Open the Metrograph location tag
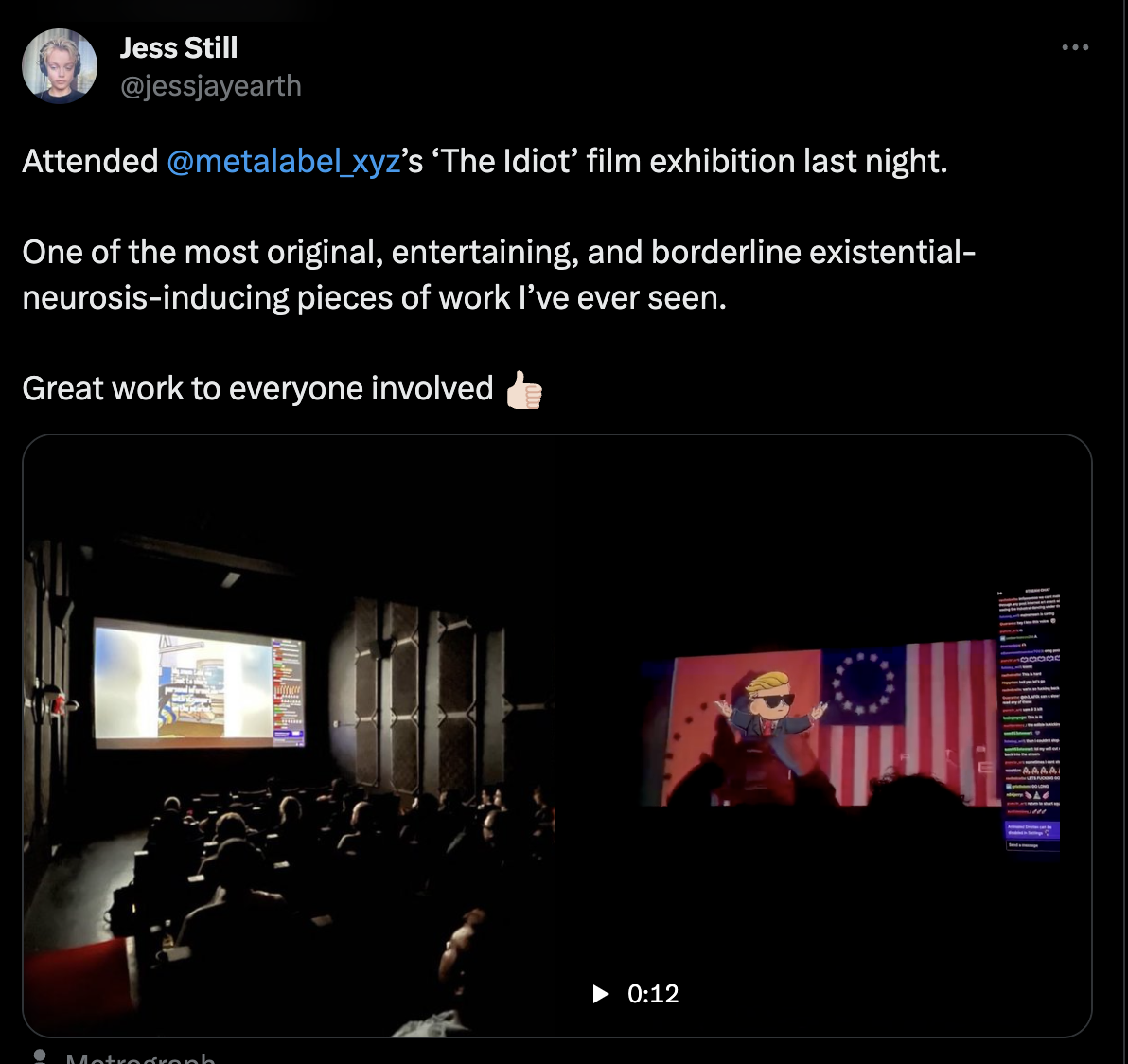Screen dimensions: 1128x1064 click(x=140, y=1057)
